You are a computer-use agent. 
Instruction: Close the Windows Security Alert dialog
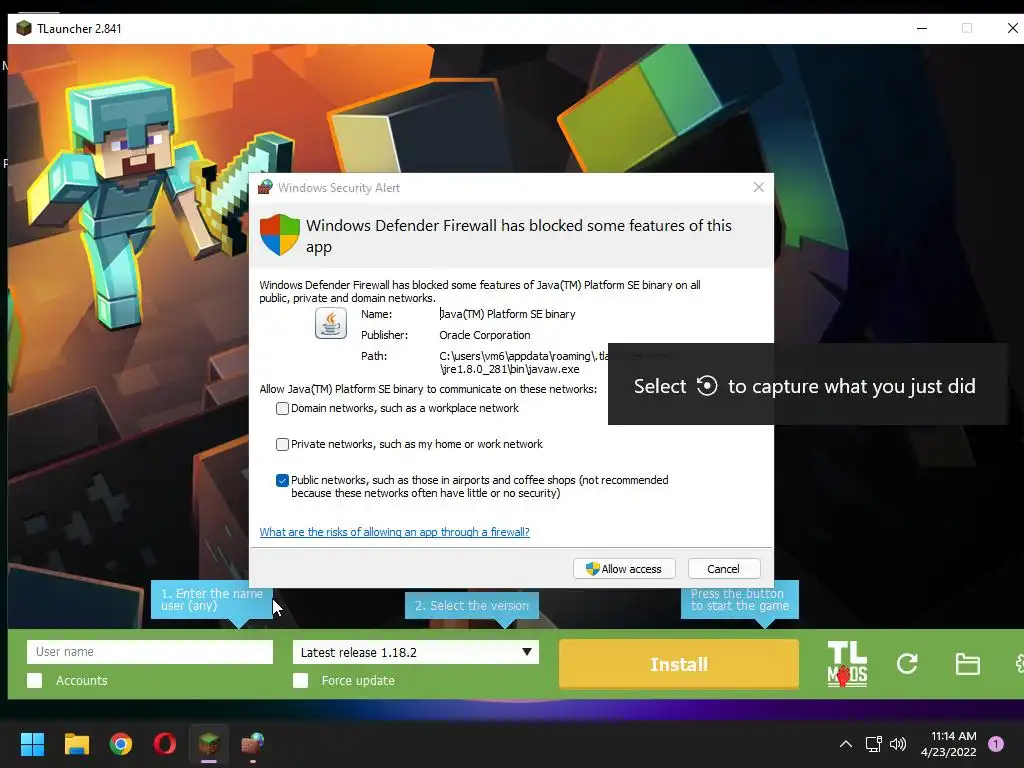(758, 187)
